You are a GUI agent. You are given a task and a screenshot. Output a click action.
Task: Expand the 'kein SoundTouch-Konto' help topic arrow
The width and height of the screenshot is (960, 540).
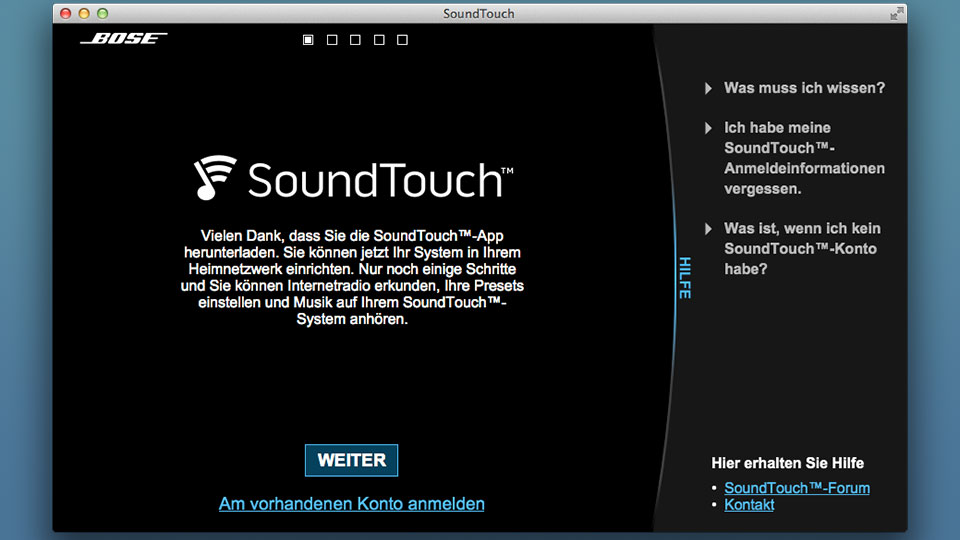click(709, 229)
